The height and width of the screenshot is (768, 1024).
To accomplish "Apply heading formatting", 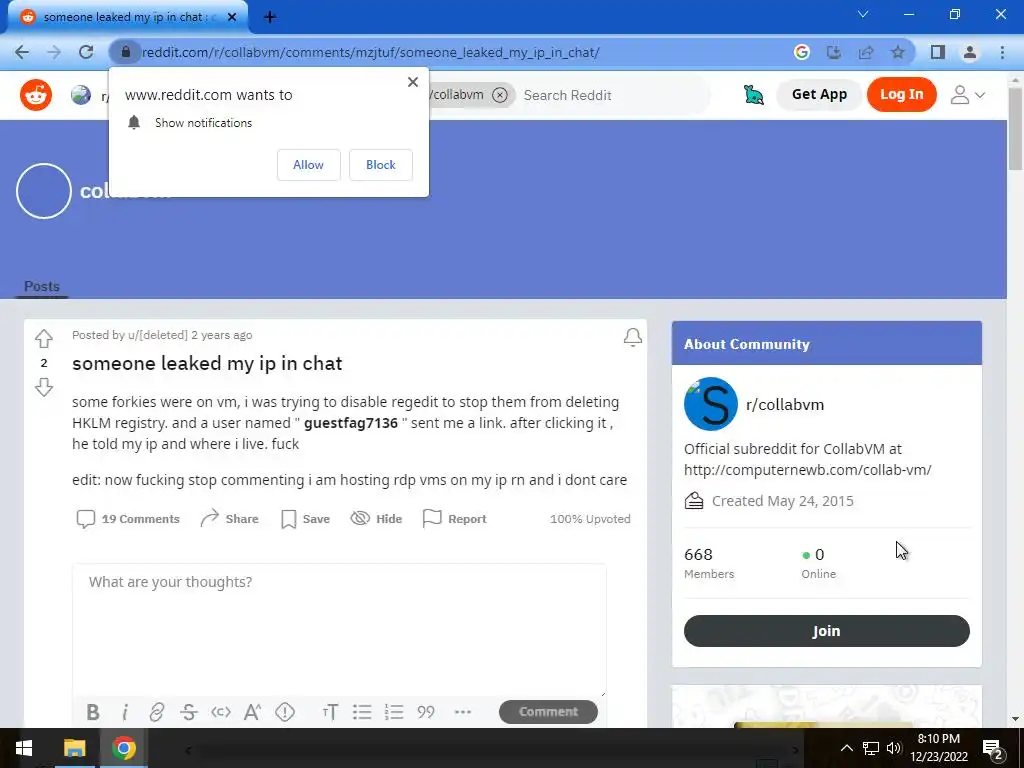I will [x=330, y=712].
